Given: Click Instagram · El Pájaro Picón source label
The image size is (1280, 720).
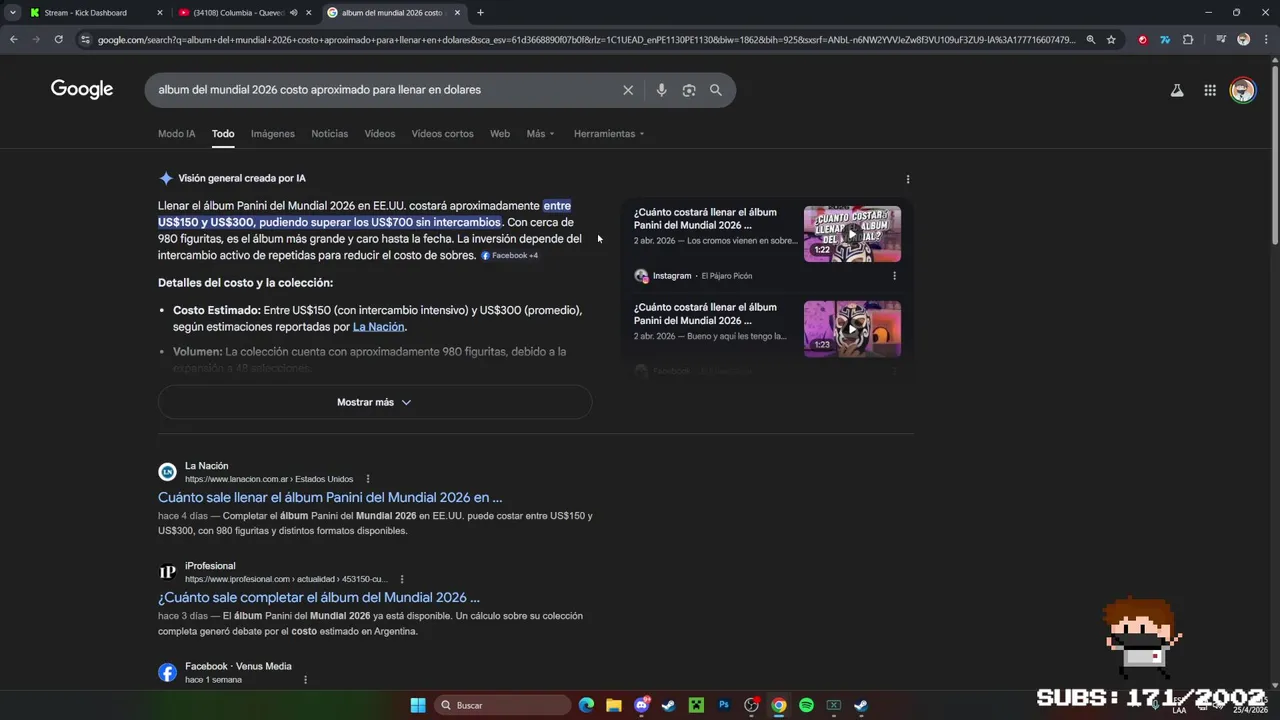Looking at the screenshot, I should (693, 276).
